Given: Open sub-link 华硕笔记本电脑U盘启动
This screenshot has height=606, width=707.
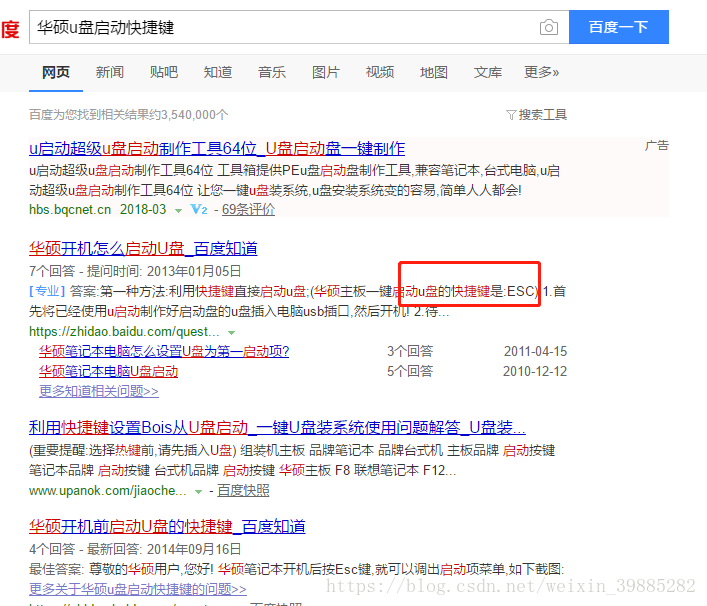Looking at the screenshot, I should [108, 372].
